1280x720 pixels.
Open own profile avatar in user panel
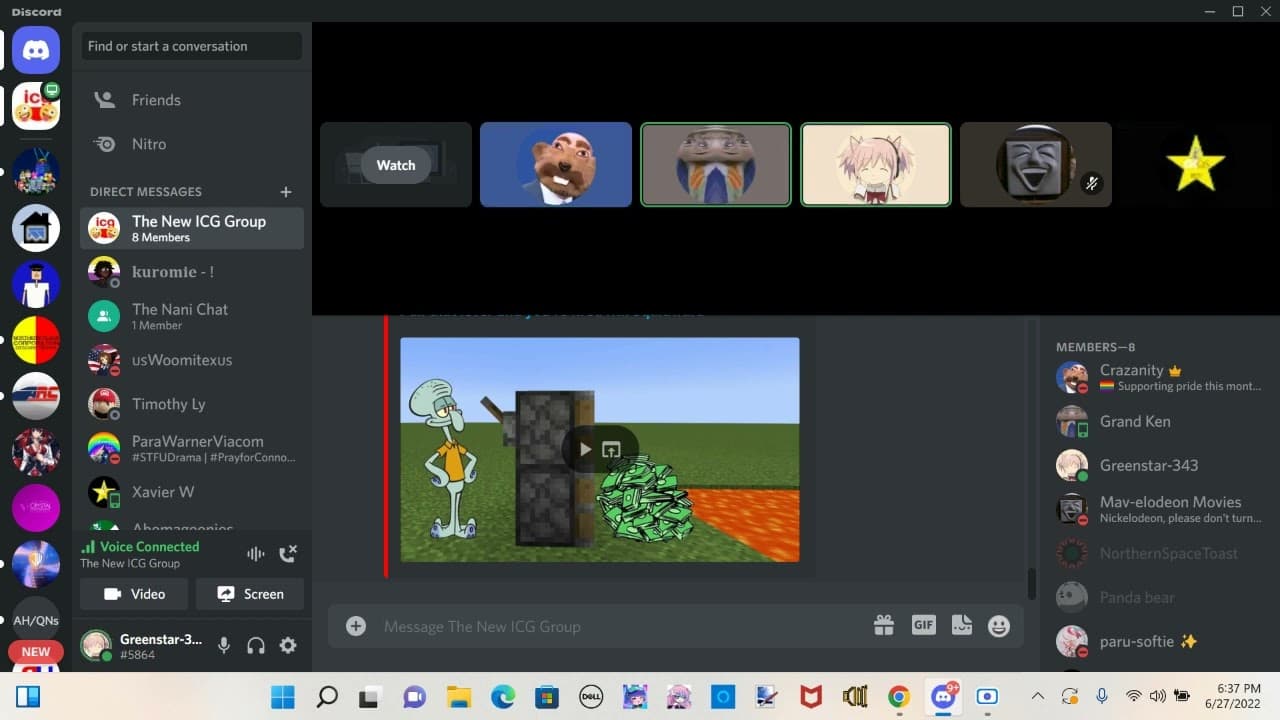(x=96, y=646)
